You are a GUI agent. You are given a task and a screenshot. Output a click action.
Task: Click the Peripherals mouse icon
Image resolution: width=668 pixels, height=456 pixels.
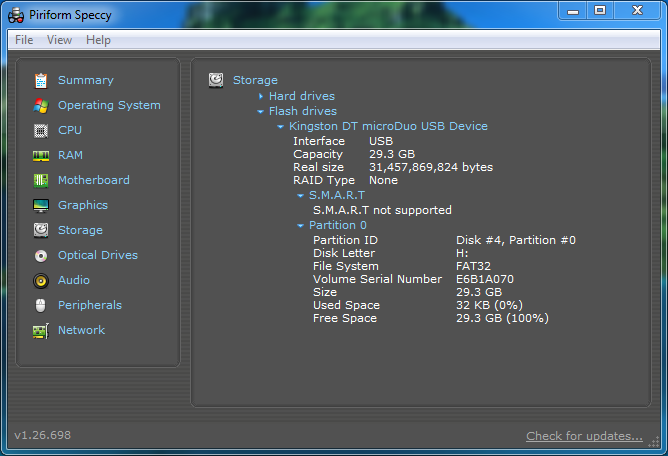point(41,305)
